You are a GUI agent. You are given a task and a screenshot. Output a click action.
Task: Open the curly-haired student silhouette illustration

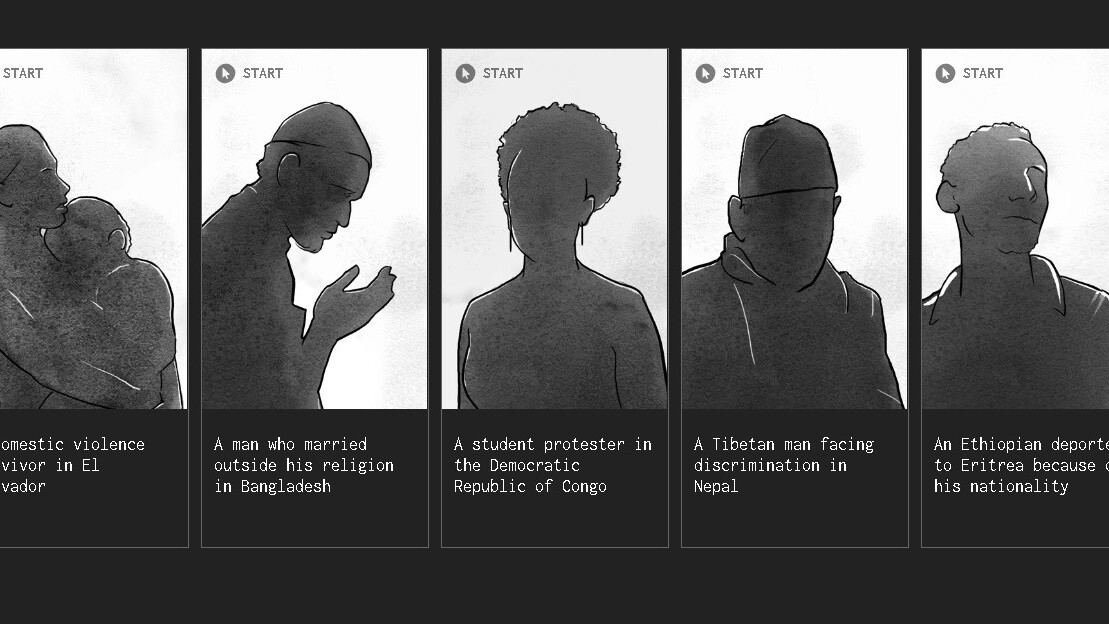coord(554,229)
